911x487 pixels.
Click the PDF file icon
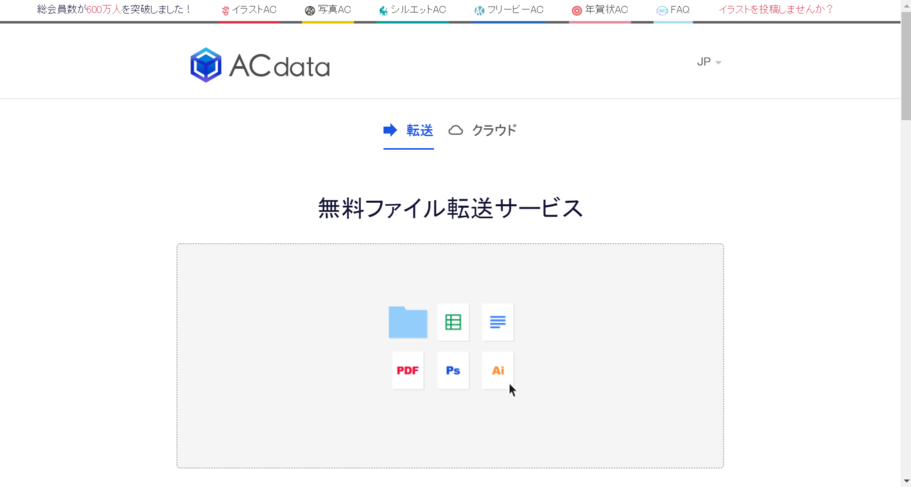pos(408,370)
